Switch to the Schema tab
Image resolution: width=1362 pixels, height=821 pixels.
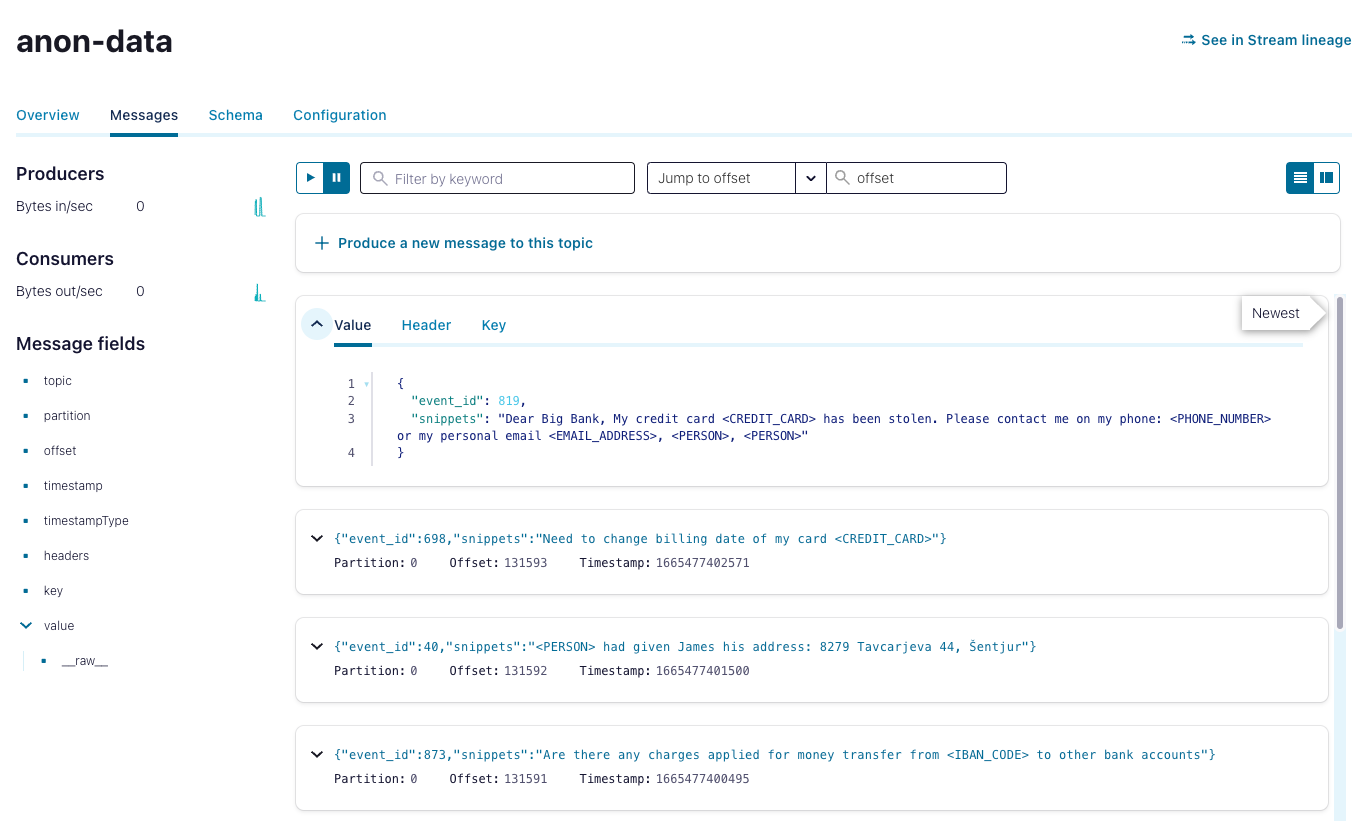tap(235, 115)
